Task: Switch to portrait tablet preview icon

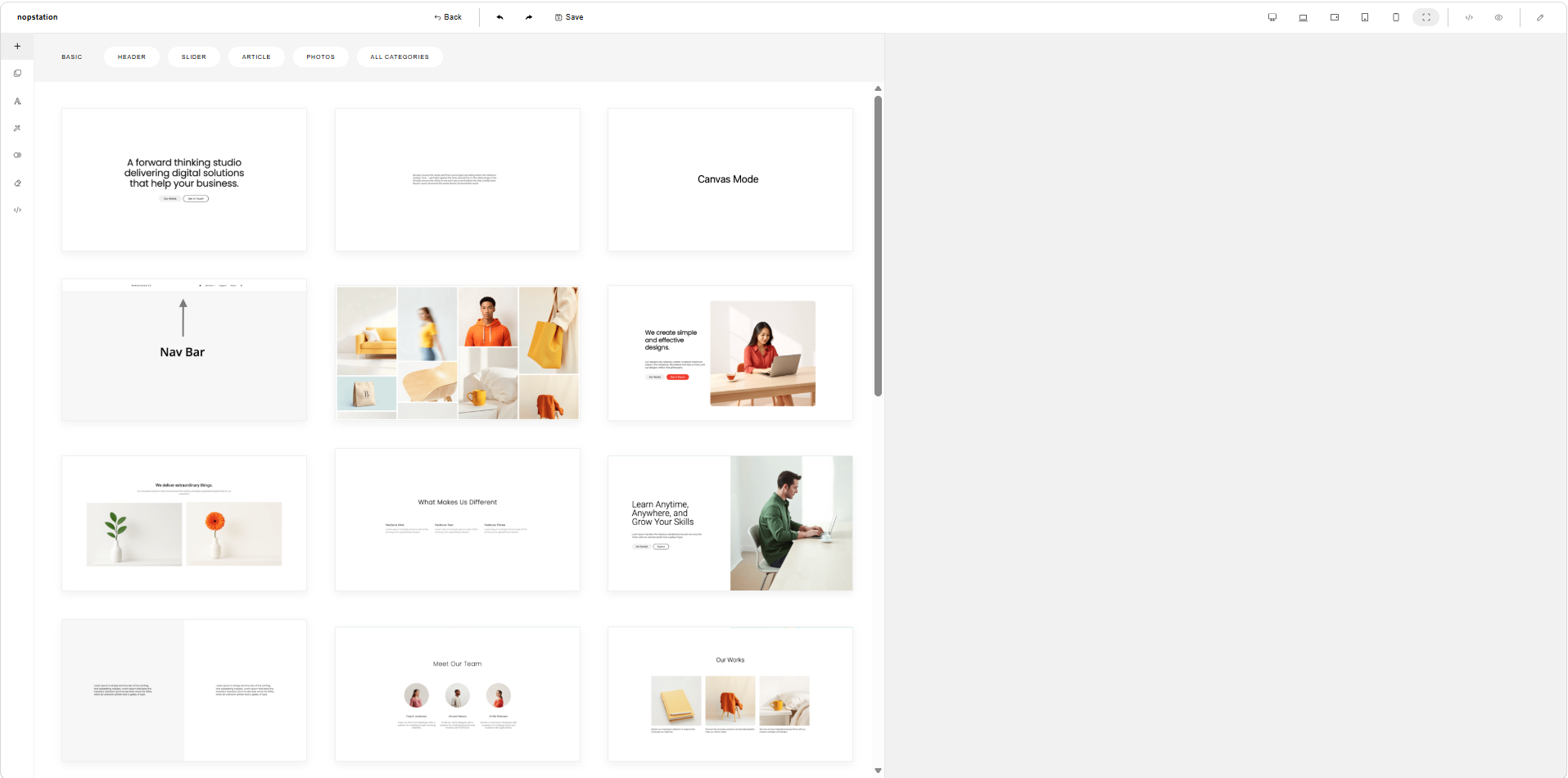Action: pyautogui.click(x=1365, y=17)
